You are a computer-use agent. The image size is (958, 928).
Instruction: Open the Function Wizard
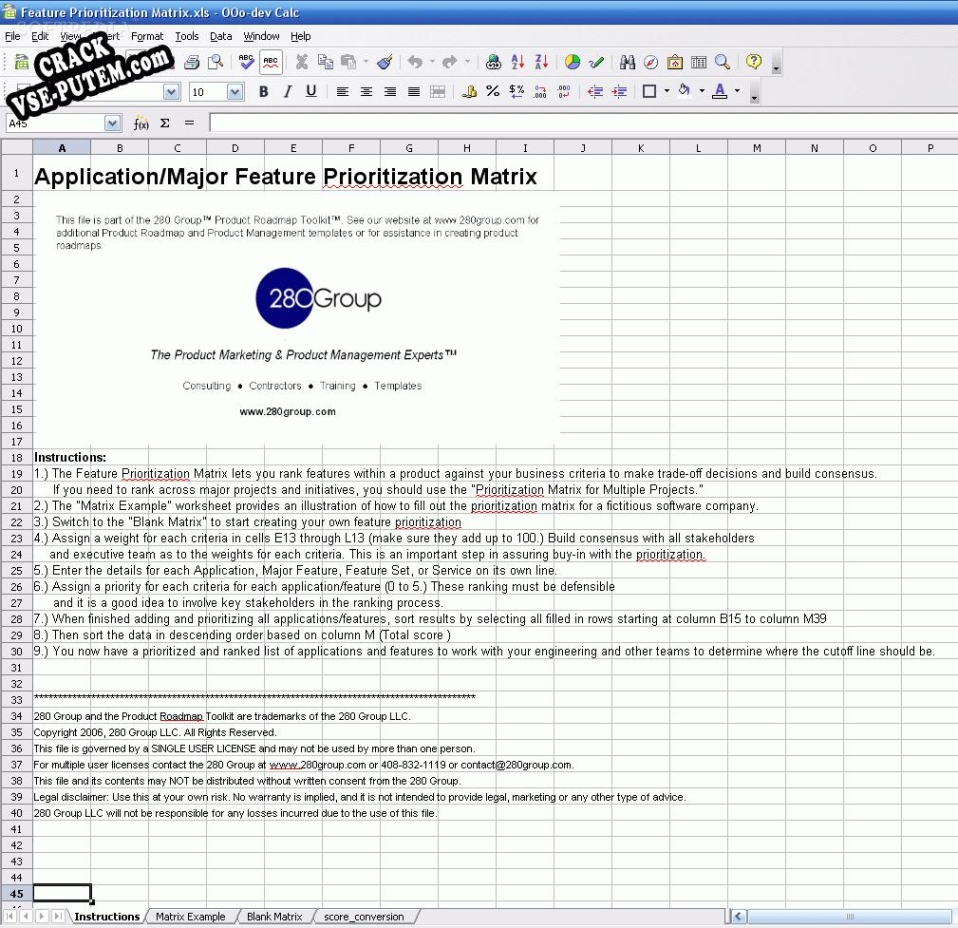click(x=141, y=123)
